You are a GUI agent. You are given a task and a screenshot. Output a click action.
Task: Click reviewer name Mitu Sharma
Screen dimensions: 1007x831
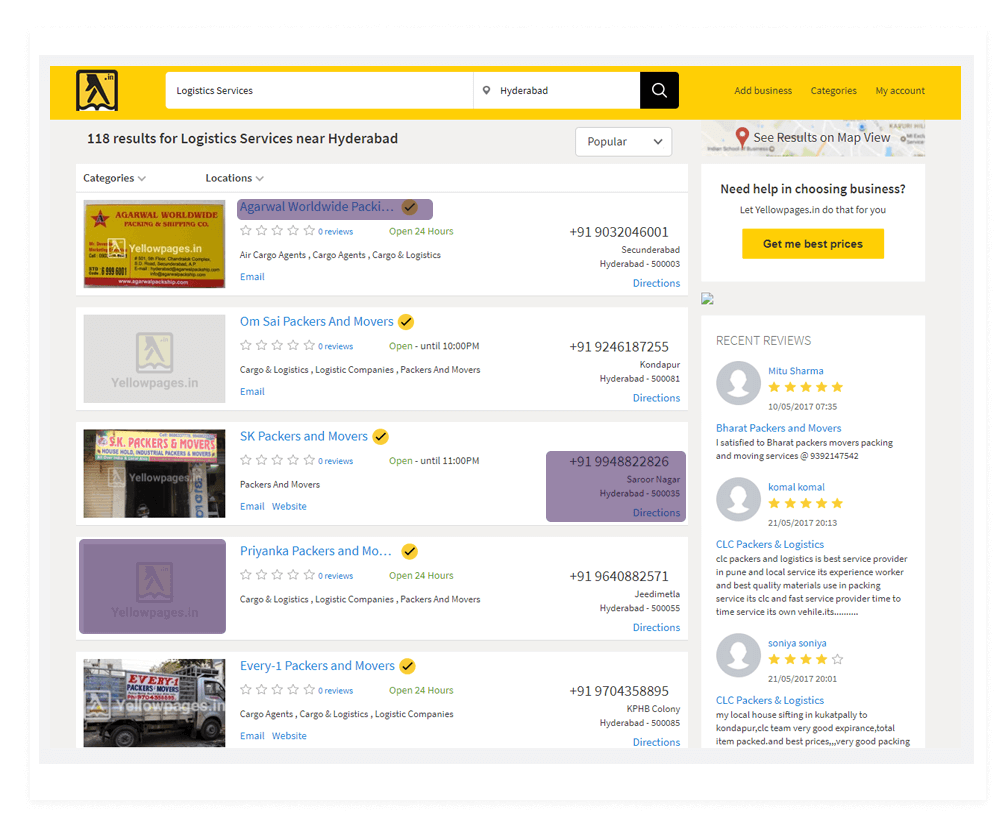795,371
